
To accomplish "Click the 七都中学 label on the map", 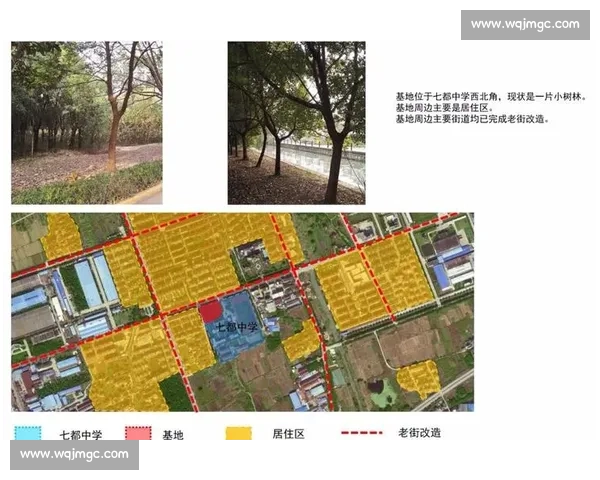I will pyautogui.click(x=237, y=327).
